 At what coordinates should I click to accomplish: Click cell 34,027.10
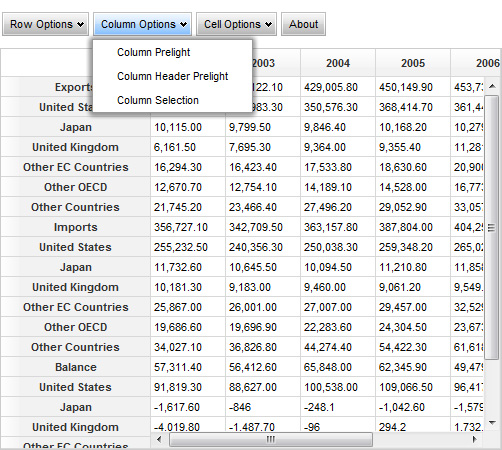[x=188, y=347]
